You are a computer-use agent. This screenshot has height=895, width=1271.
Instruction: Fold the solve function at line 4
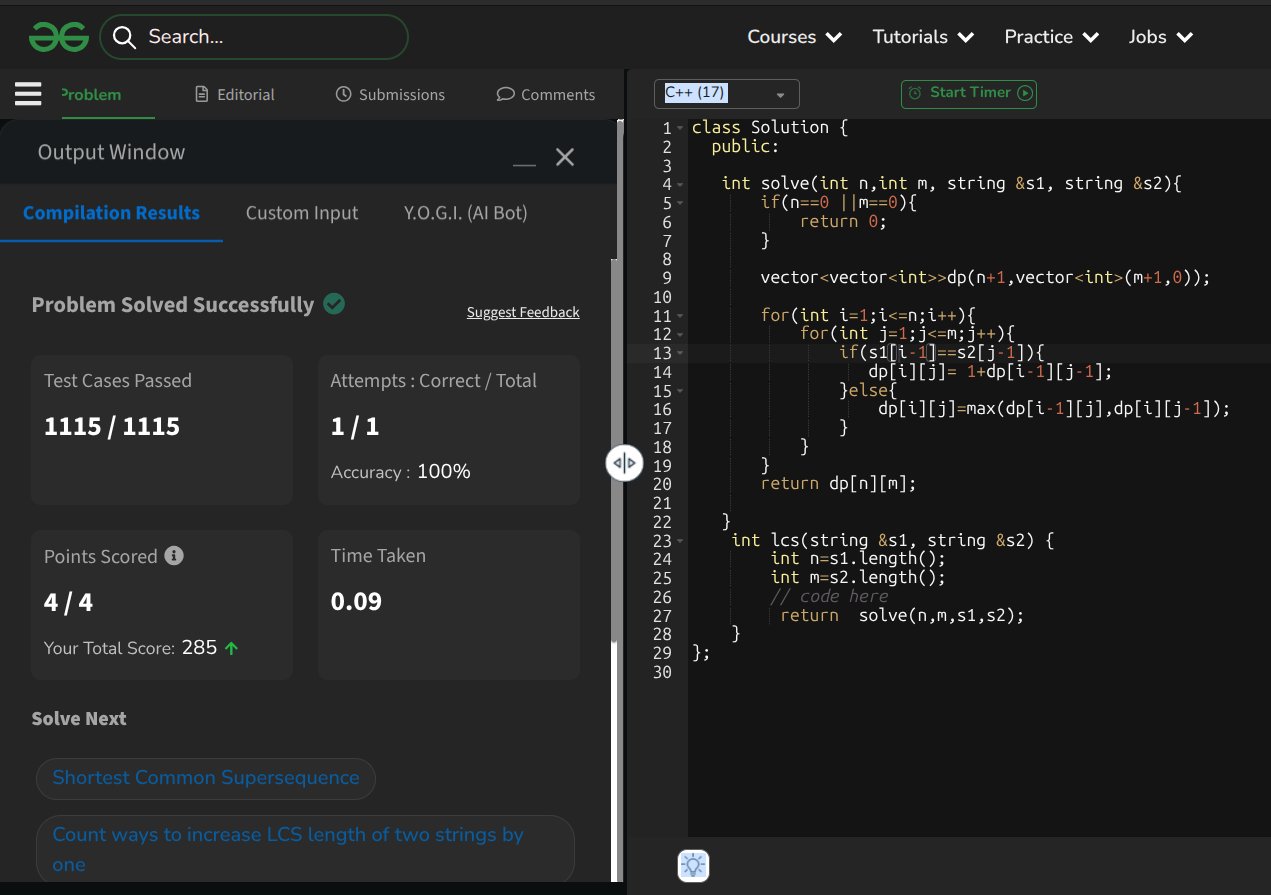click(x=681, y=184)
